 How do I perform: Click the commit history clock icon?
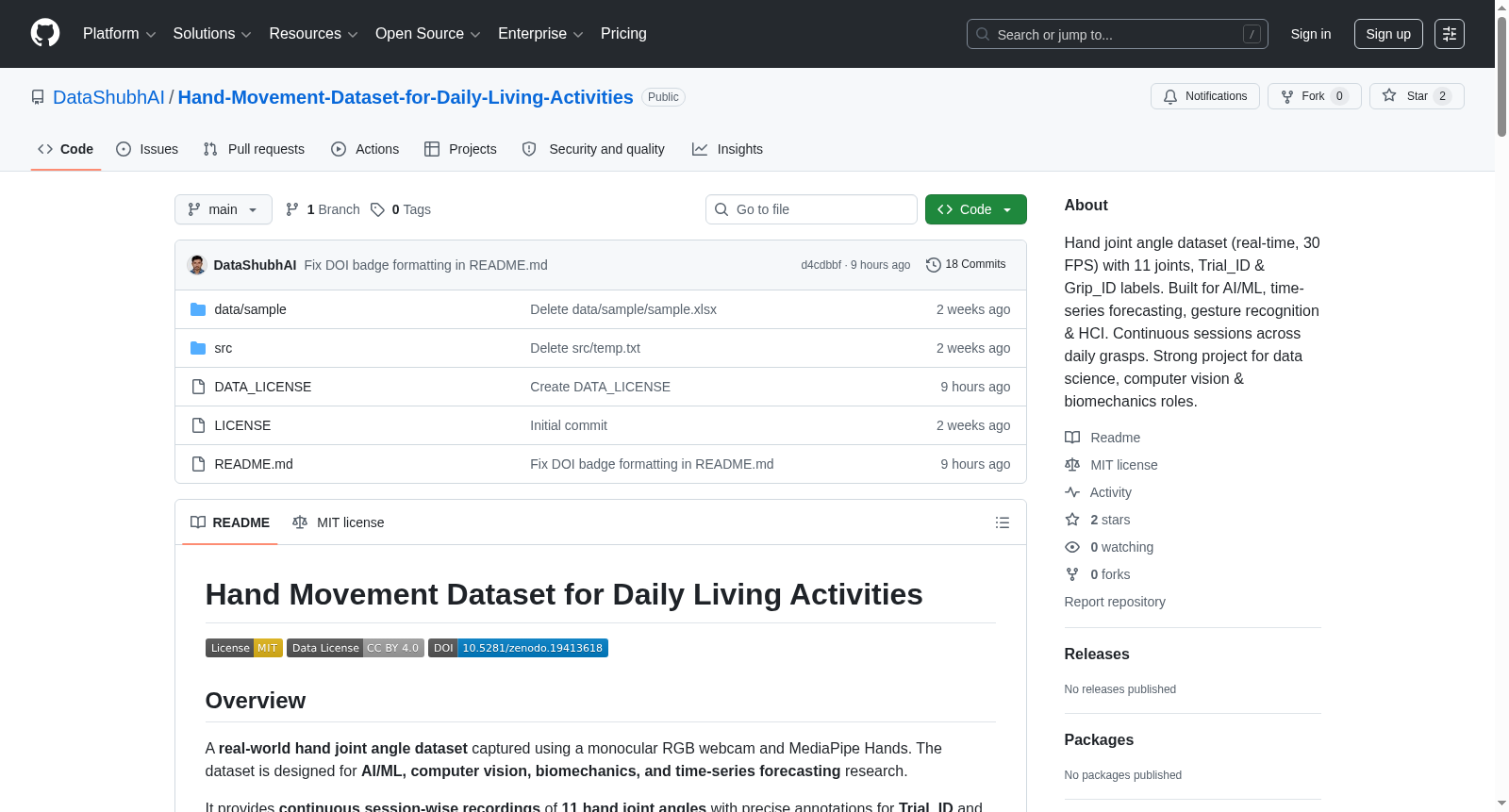tap(934, 265)
